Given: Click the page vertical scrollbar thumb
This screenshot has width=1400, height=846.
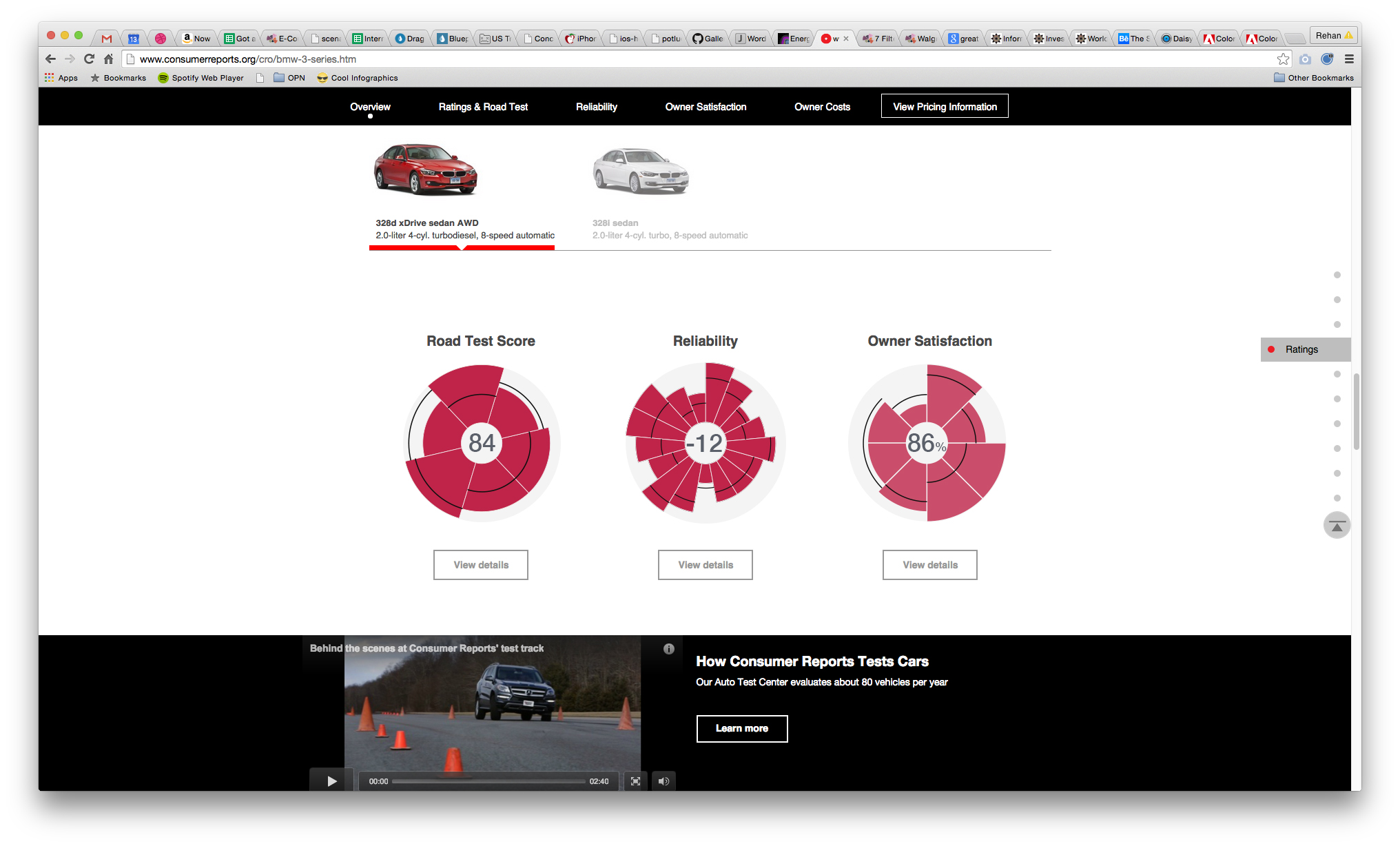Looking at the screenshot, I should [x=1356, y=411].
